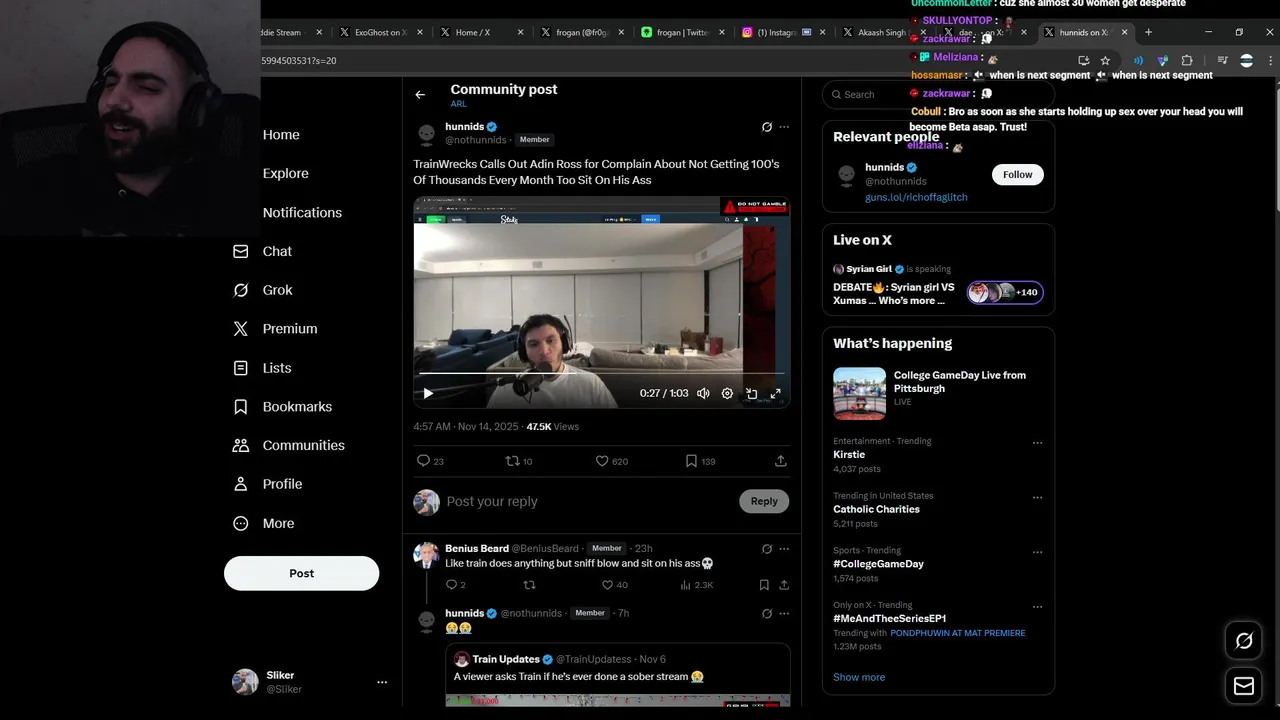This screenshot has width=1280, height=720.
Task: Share Benius Beard's reply
Action: pos(784,585)
